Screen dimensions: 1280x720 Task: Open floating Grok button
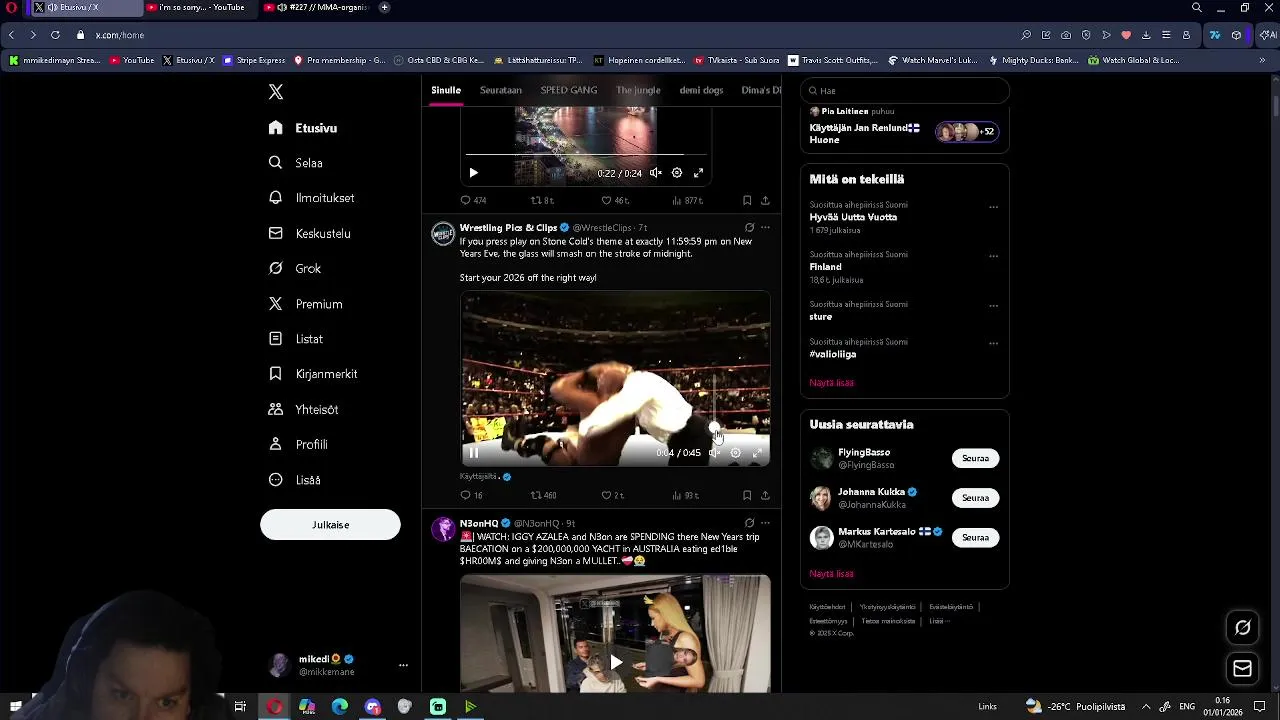coord(1242,628)
